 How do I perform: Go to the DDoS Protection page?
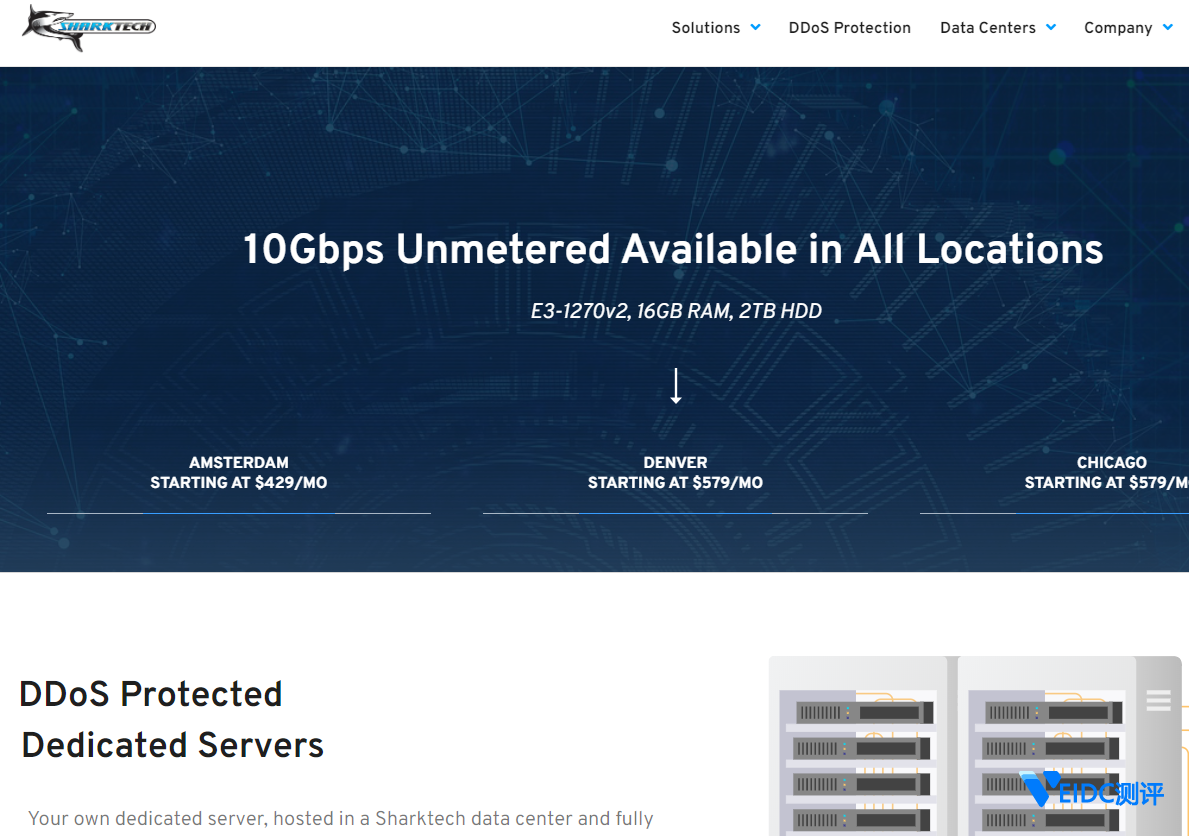point(849,28)
